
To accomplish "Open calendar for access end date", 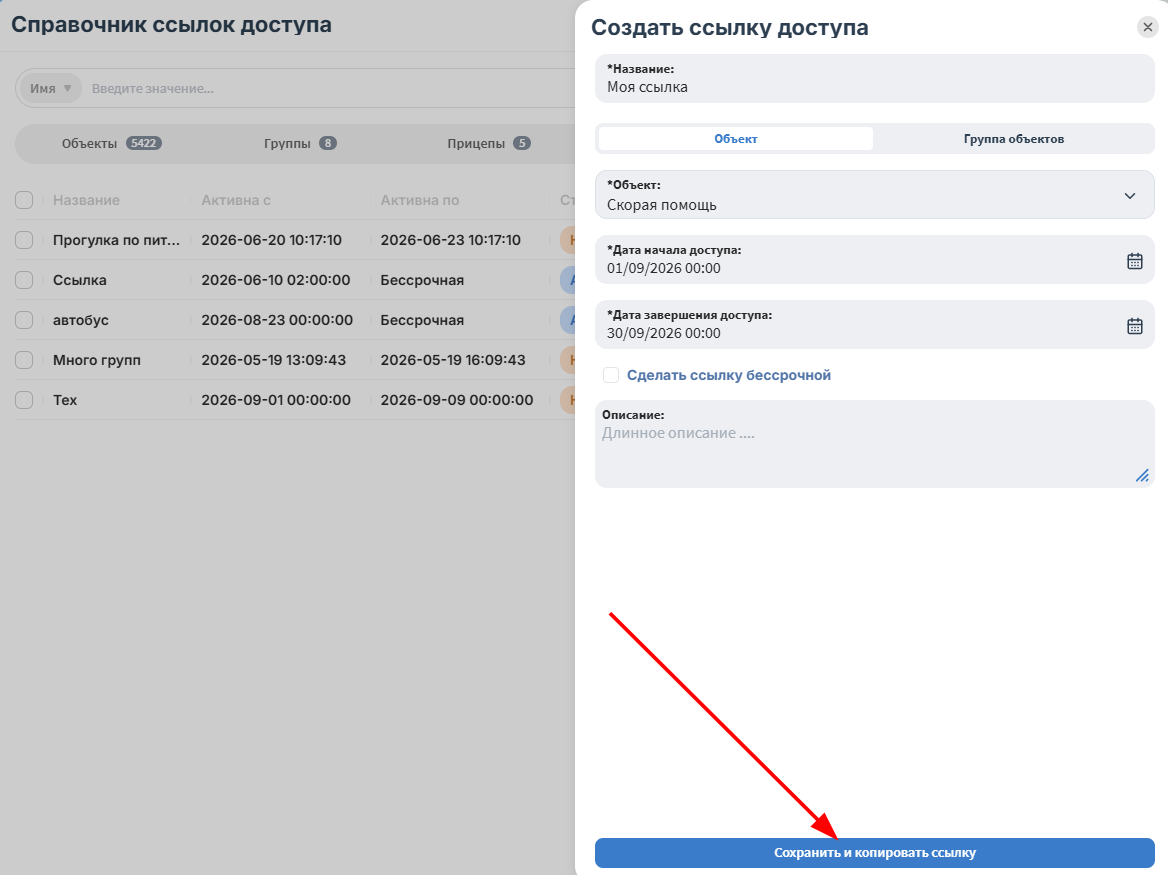I will point(1134,326).
